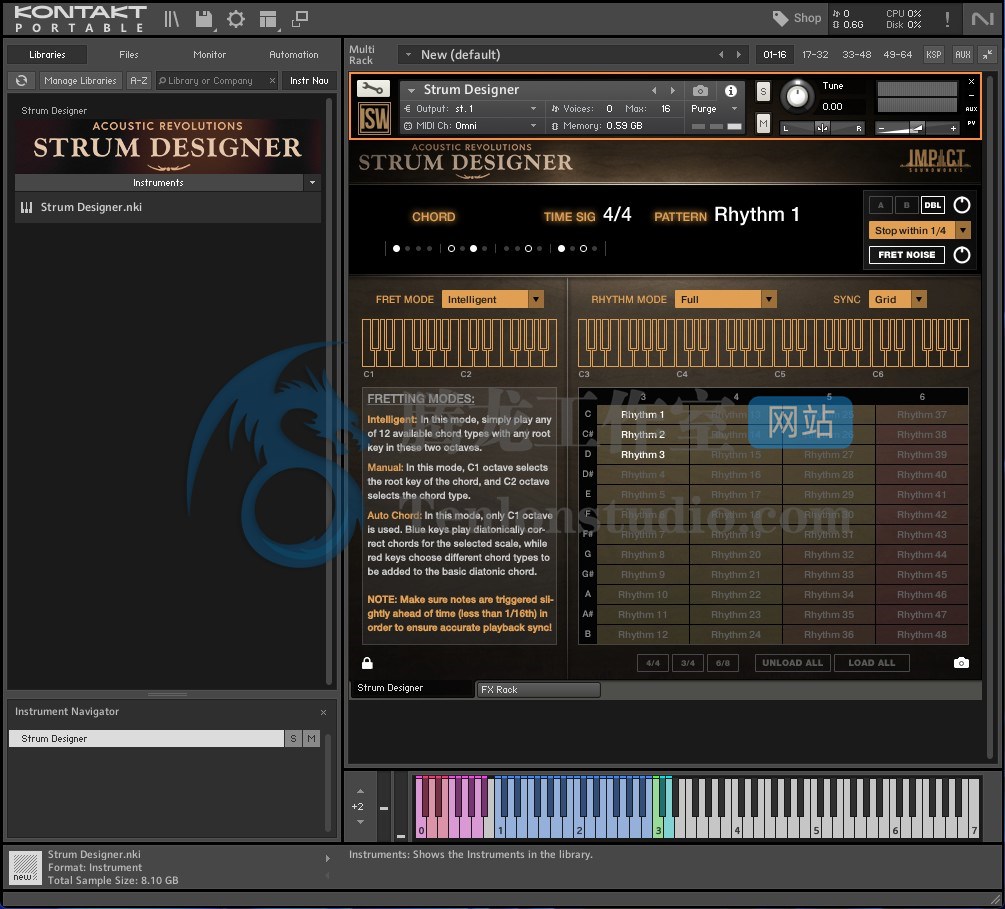
Task: Open the workspace layout icon
Action: [268, 19]
